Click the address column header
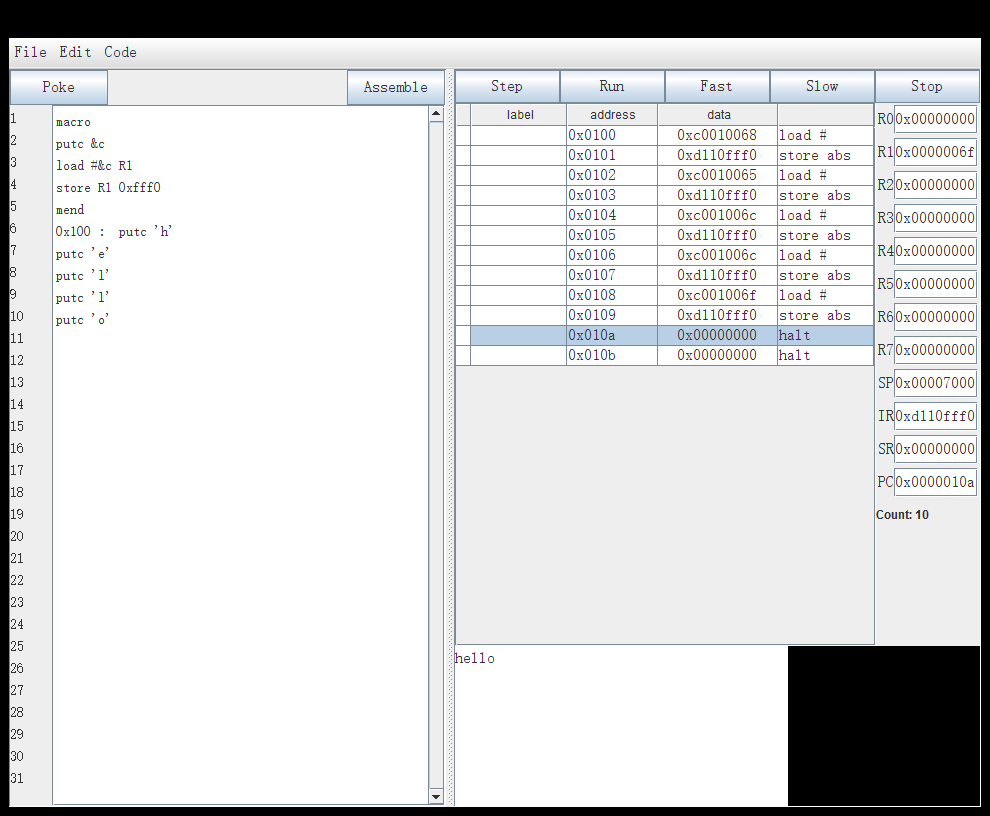 tap(612, 115)
